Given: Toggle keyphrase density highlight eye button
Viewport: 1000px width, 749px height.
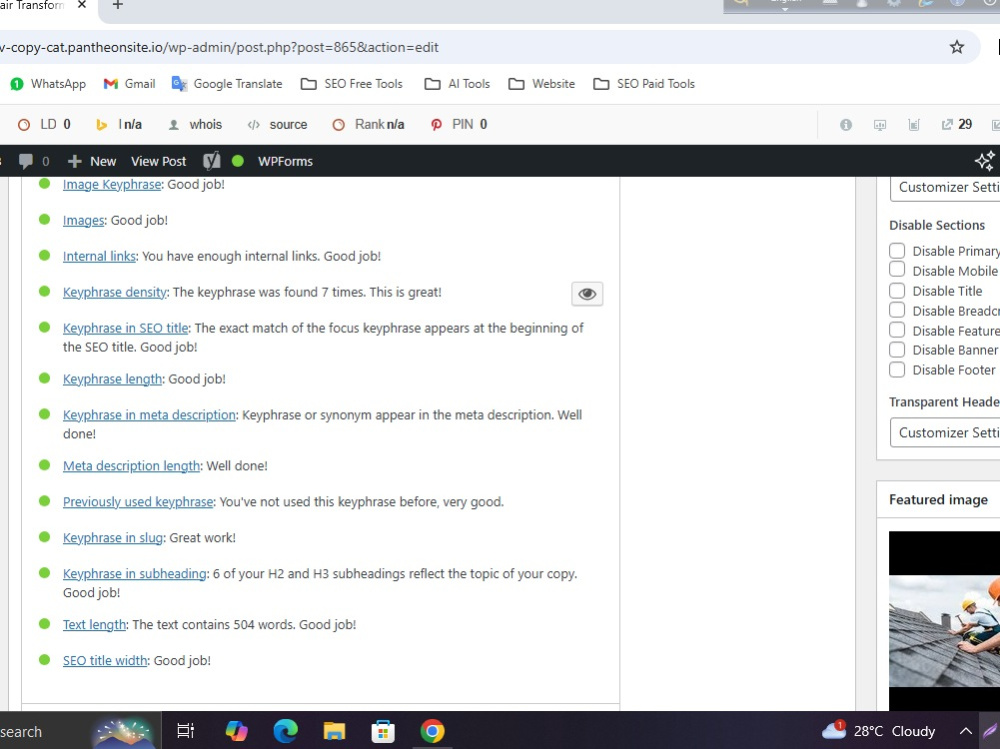Looking at the screenshot, I should tap(587, 293).
